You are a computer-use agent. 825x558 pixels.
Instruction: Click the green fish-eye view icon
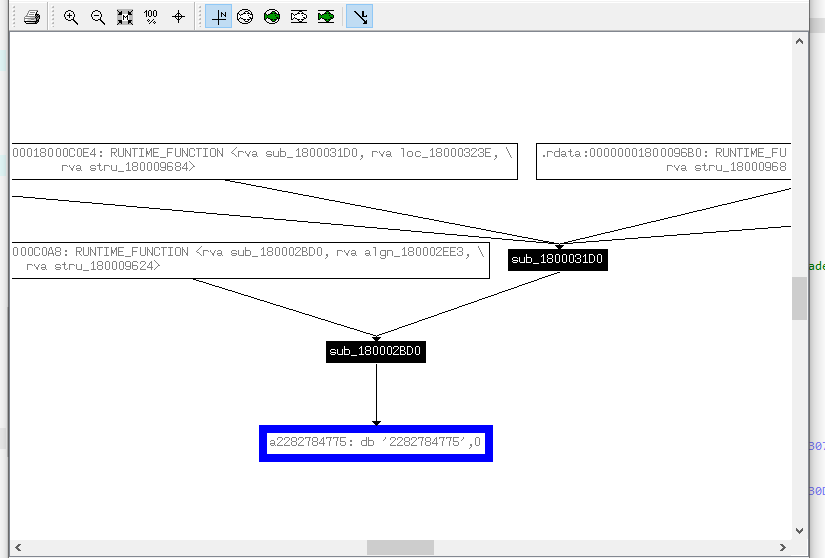click(326, 17)
